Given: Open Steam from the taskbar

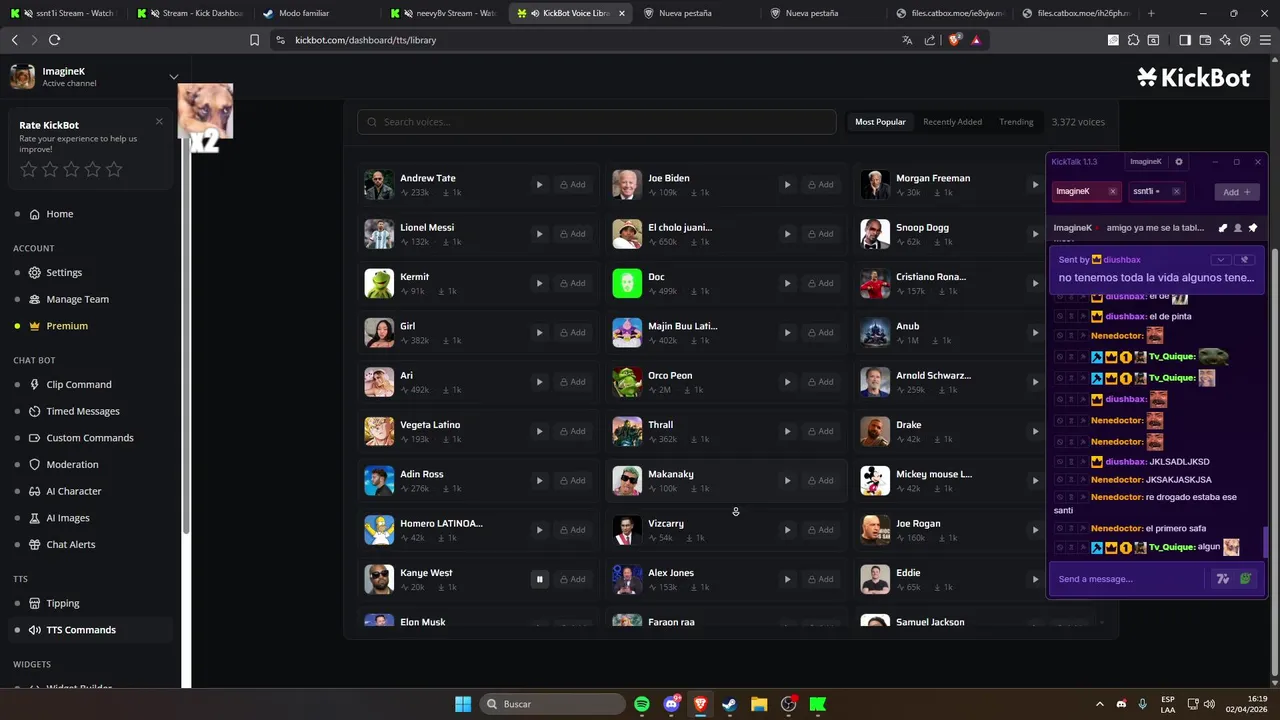Looking at the screenshot, I should (x=729, y=704).
